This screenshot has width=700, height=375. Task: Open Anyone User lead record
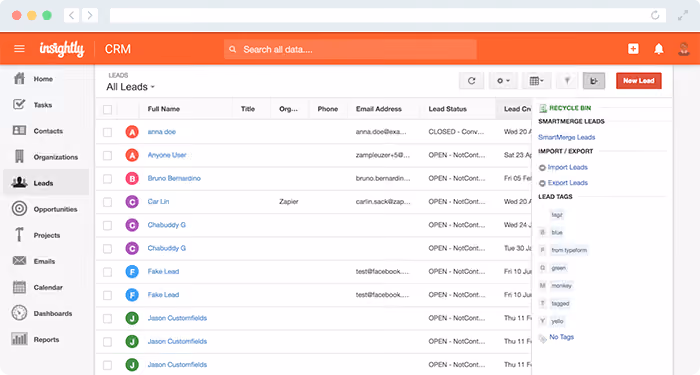pyautogui.click(x=167, y=155)
